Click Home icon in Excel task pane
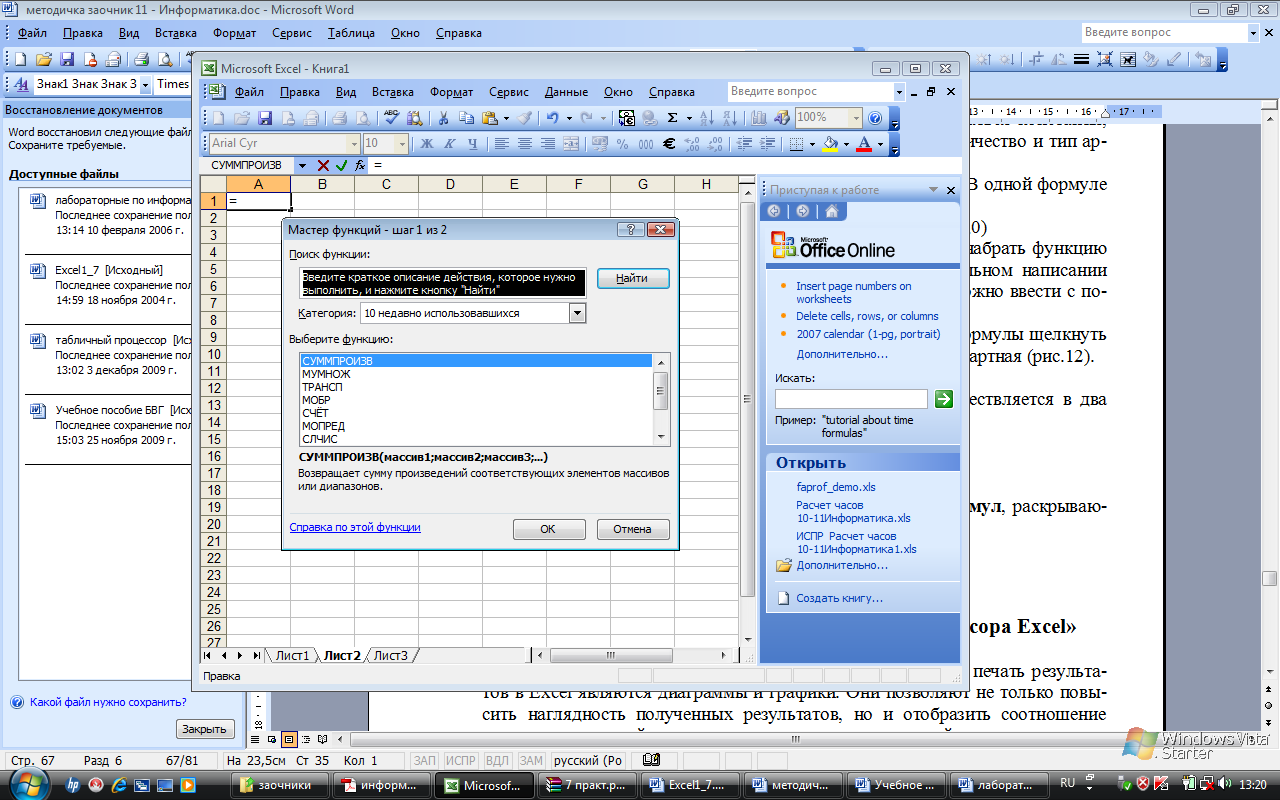The image size is (1280, 800). point(832,211)
